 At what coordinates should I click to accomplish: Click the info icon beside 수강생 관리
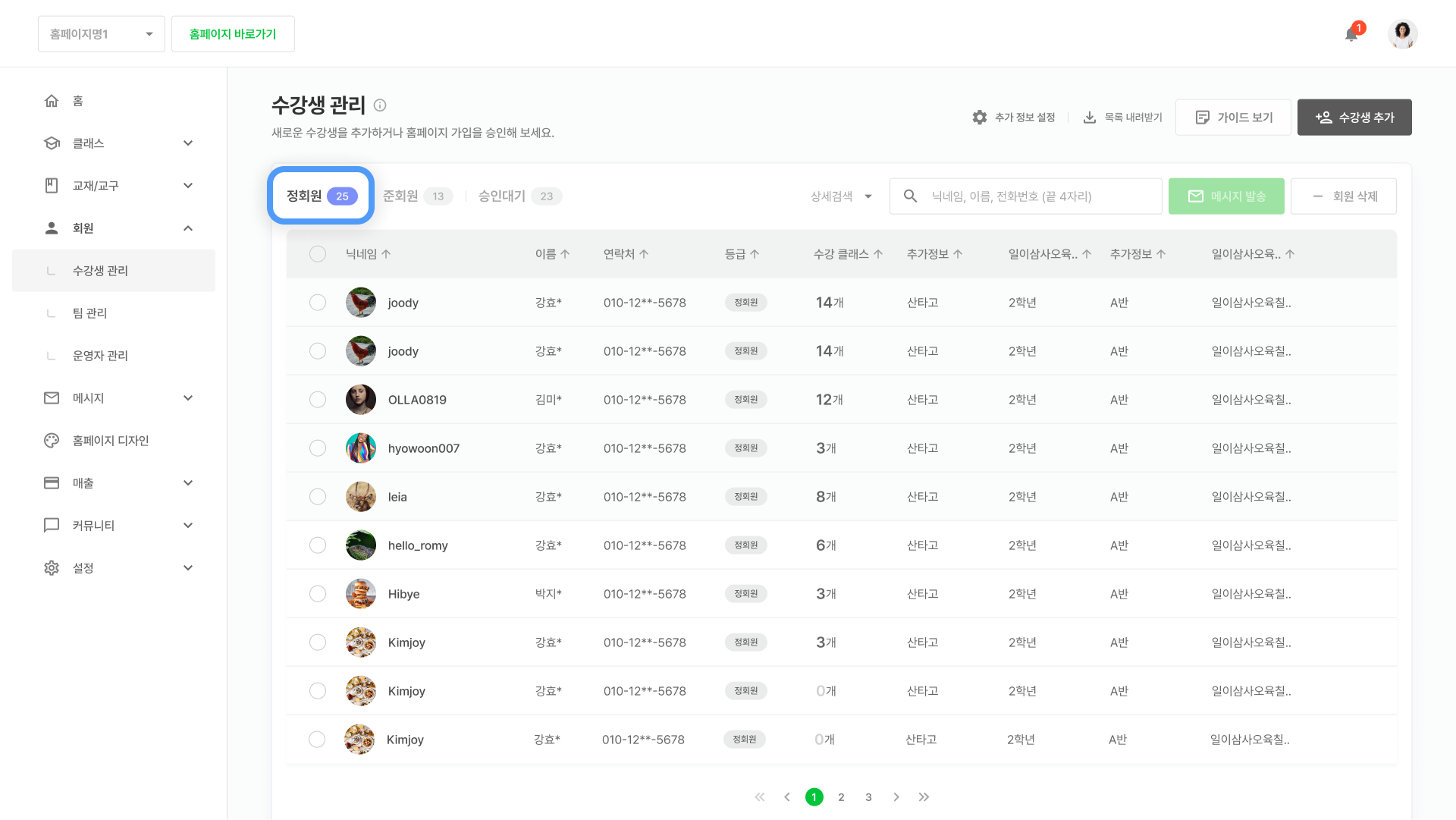[380, 105]
